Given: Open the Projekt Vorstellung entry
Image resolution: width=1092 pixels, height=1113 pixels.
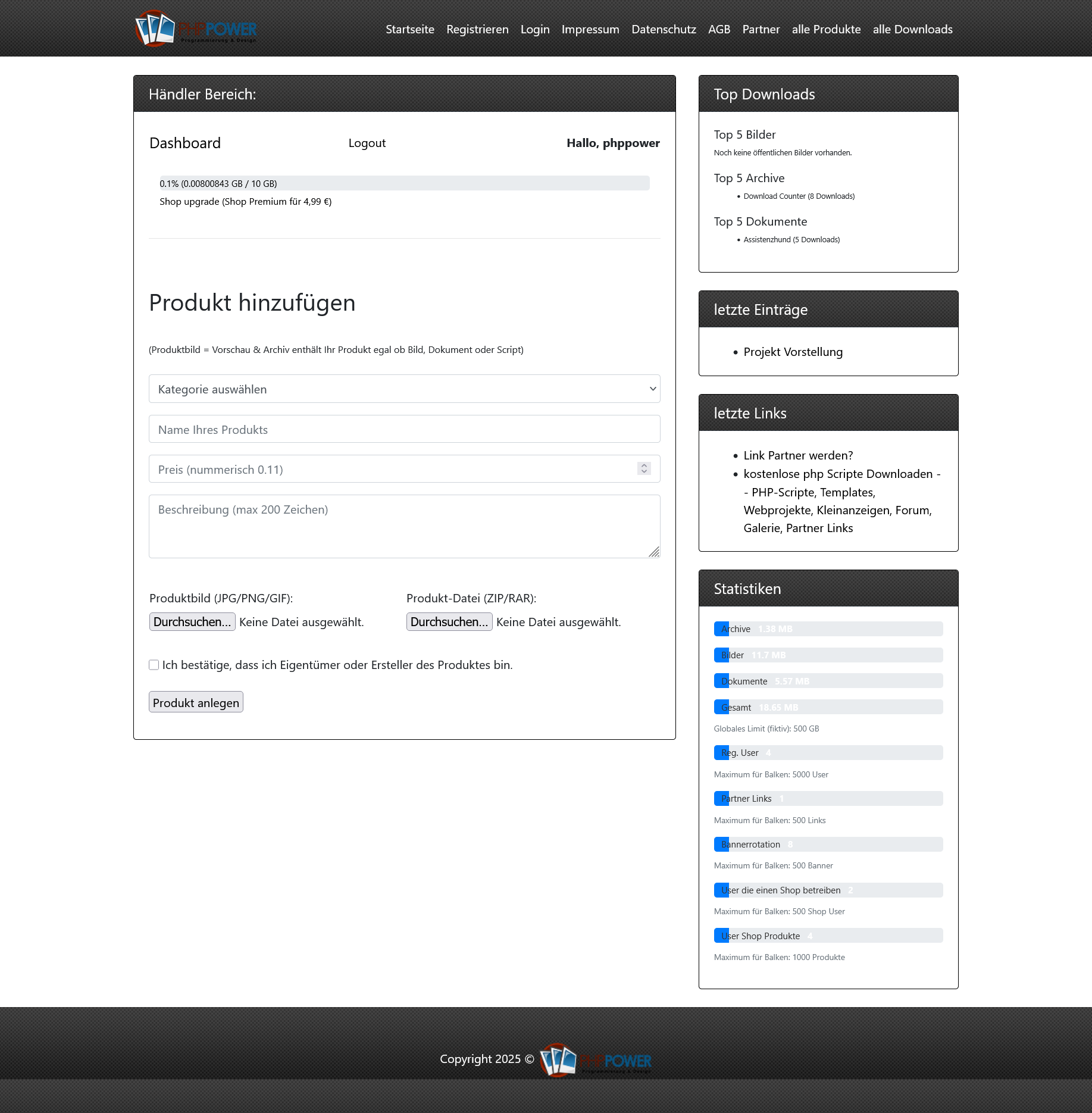Looking at the screenshot, I should [793, 352].
